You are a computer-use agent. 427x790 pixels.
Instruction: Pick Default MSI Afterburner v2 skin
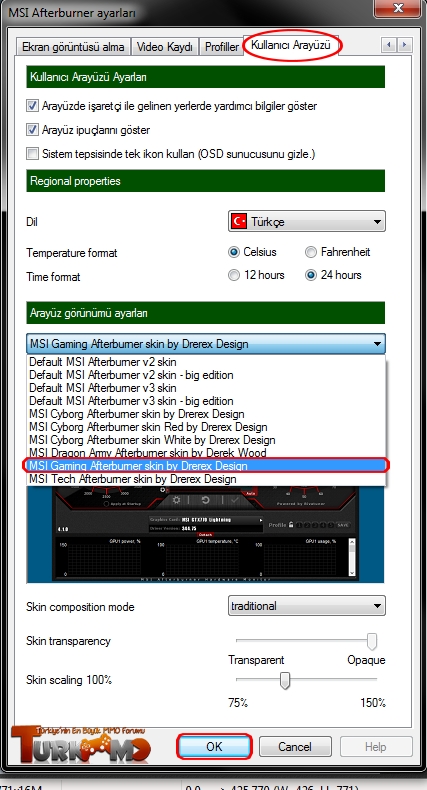(206, 362)
